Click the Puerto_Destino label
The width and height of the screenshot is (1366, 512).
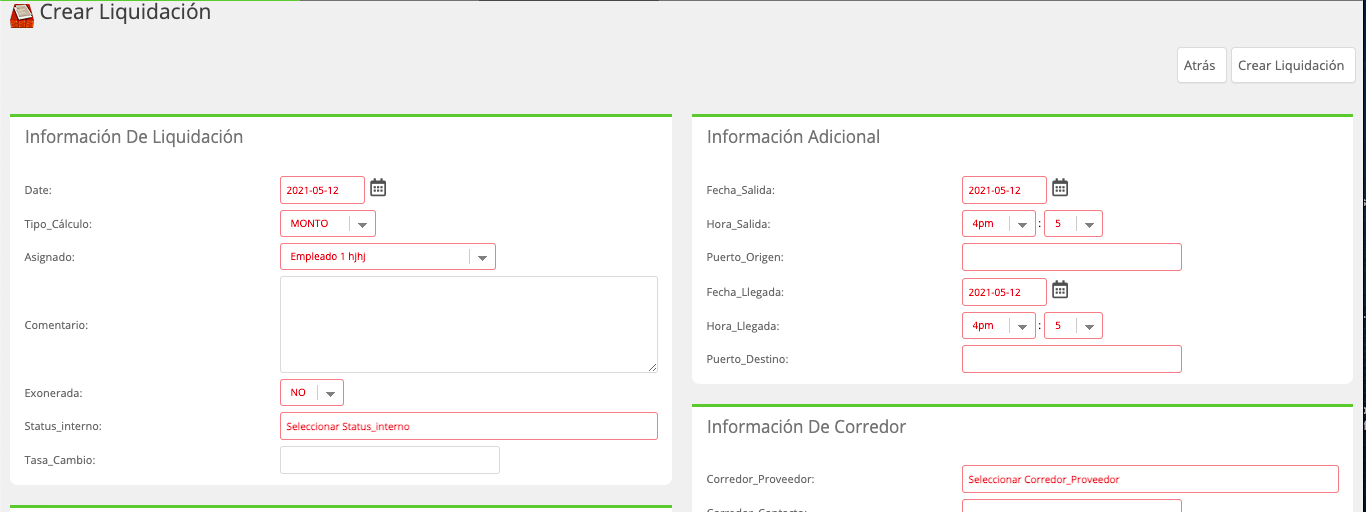[747, 359]
